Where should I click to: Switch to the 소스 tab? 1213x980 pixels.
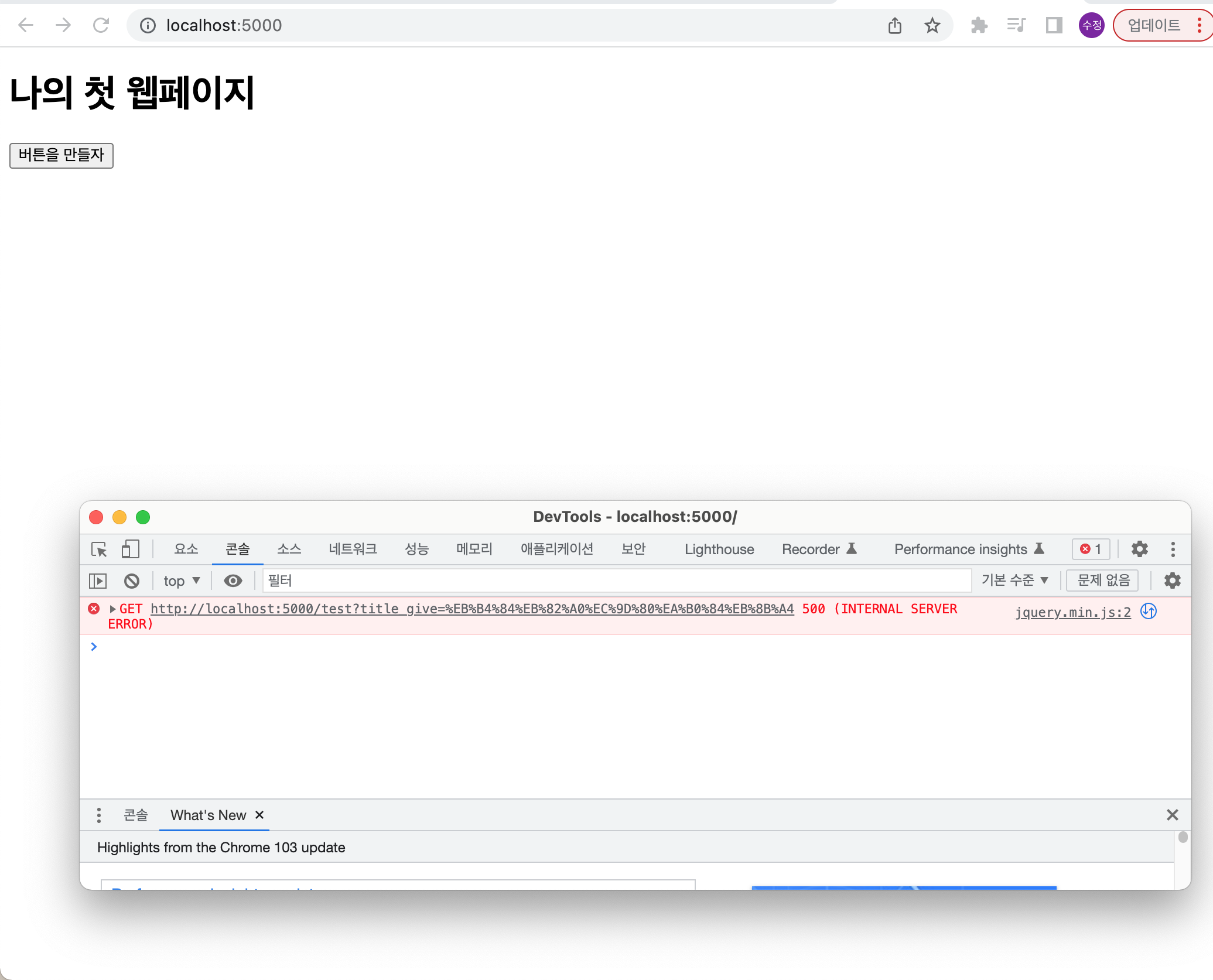tap(289, 549)
